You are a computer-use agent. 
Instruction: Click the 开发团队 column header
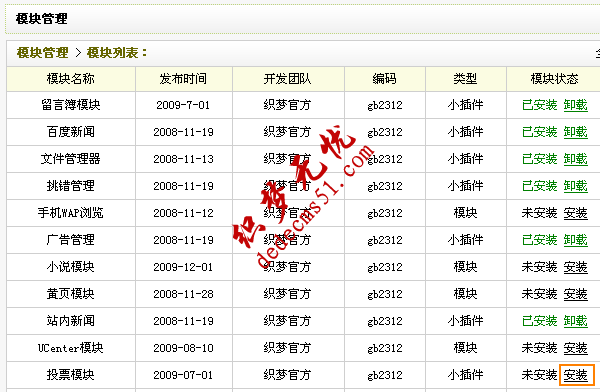(287, 79)
